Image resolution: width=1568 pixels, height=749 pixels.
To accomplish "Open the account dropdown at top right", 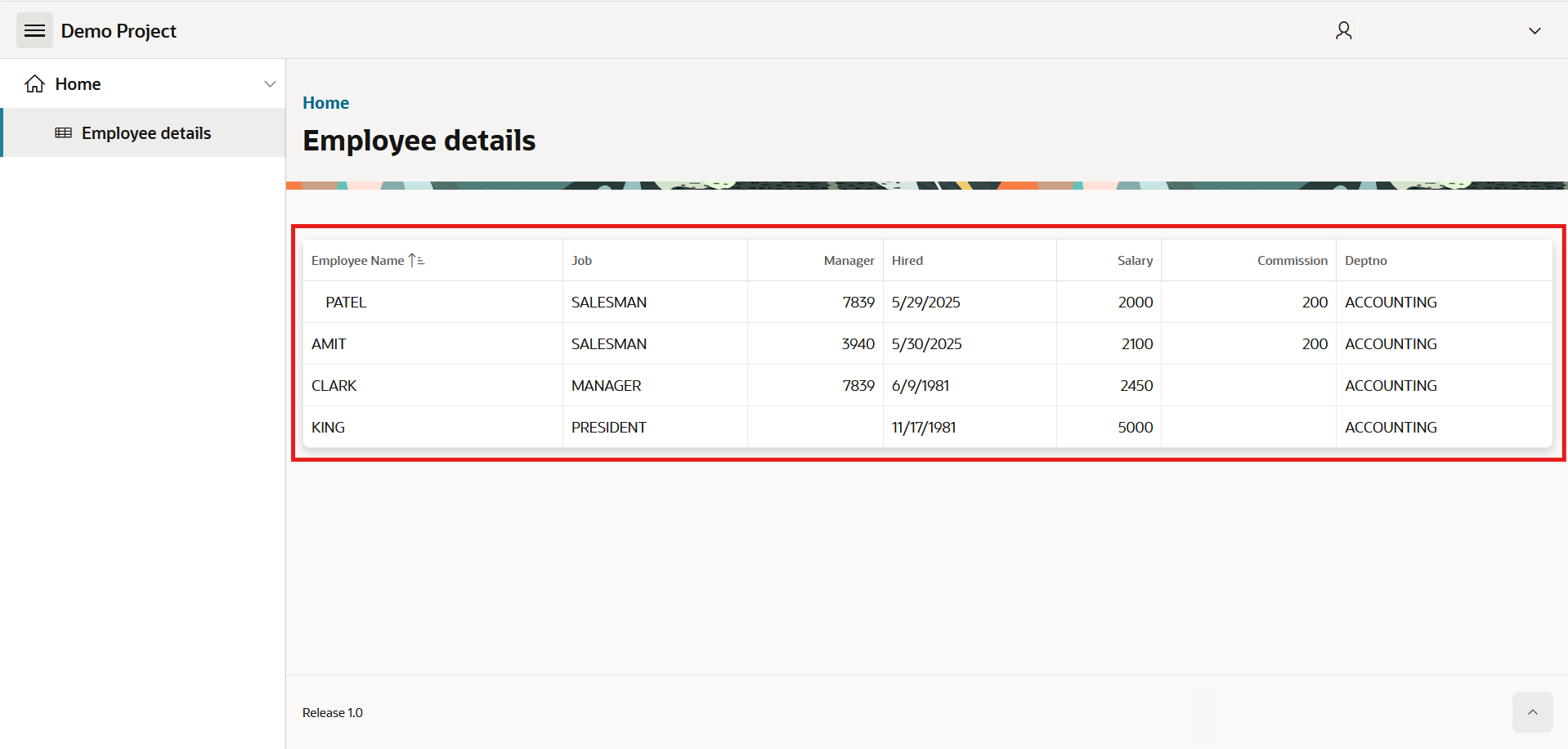I will 1534,30.
